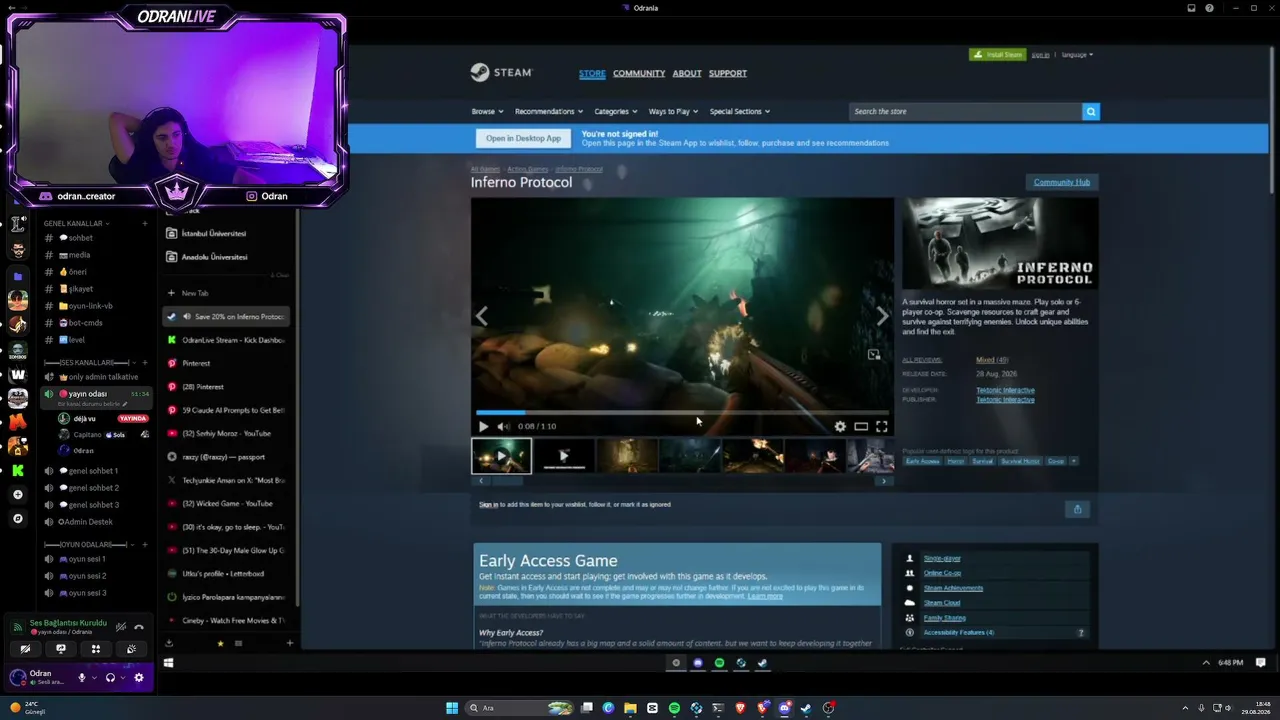Click the Early Access tag
The image size is (1280, 720).
(x=922, y=461)
